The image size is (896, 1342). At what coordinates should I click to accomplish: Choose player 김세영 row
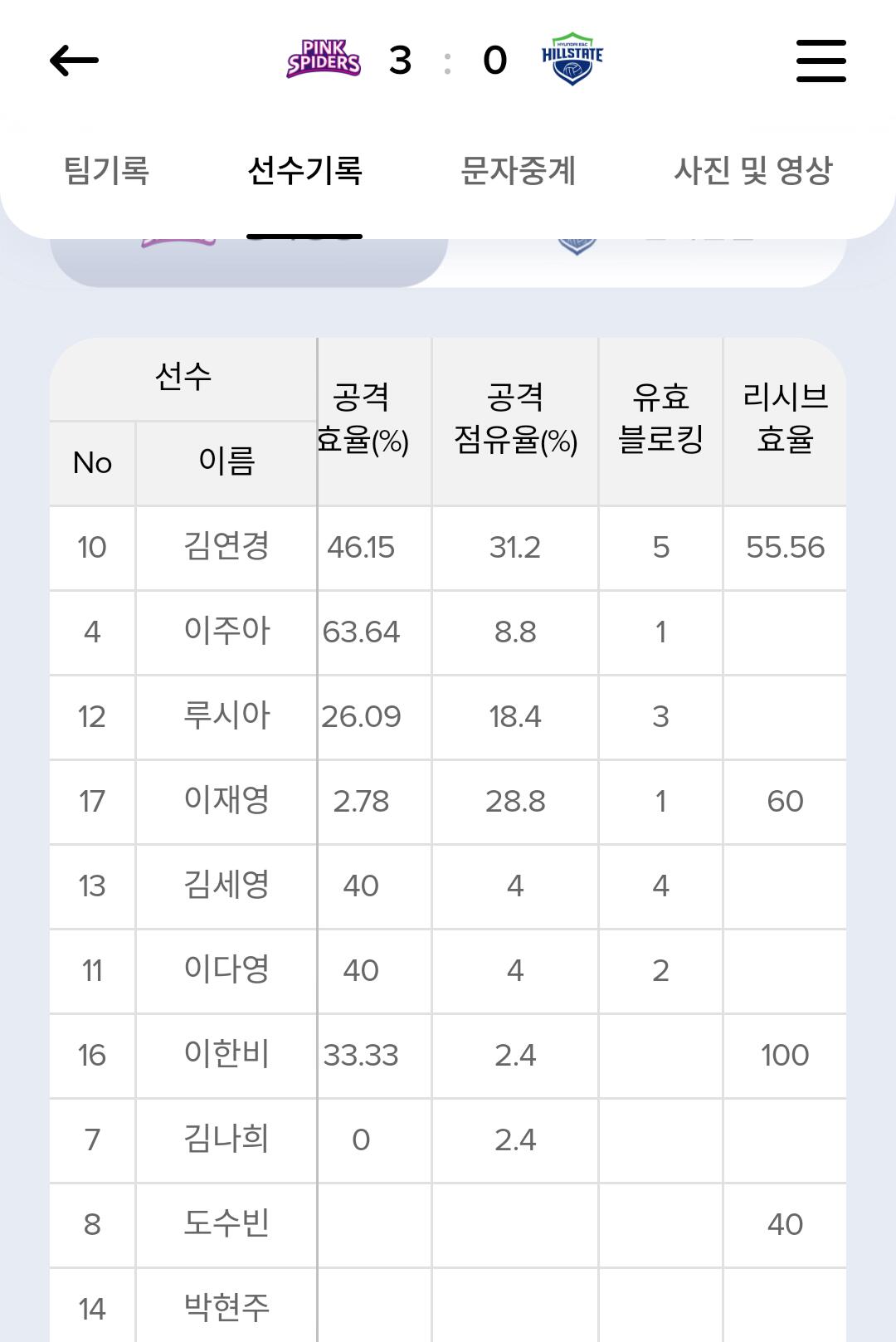coord(226,886)
